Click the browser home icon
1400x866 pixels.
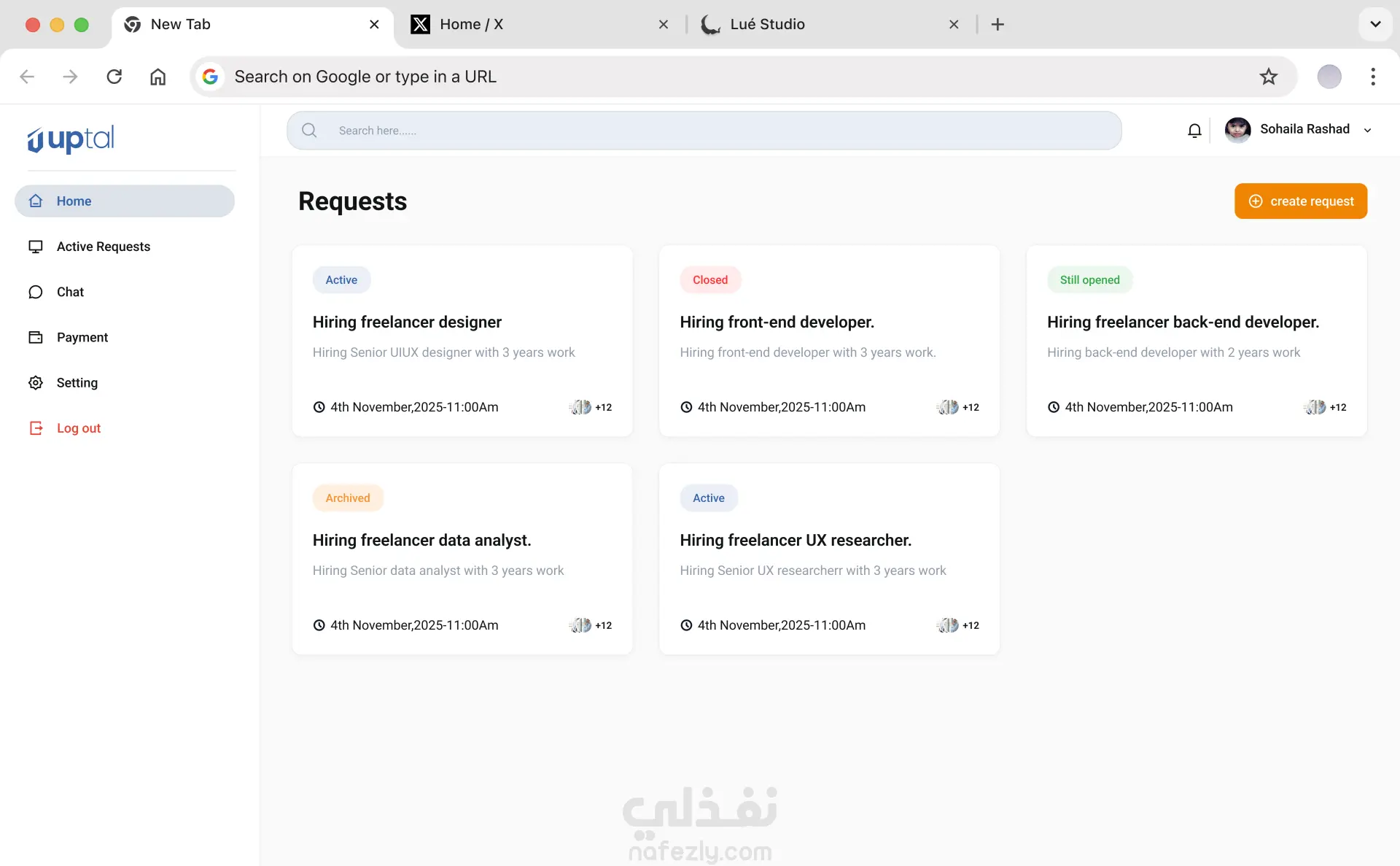pyautogui.click(x=157, y=77)
